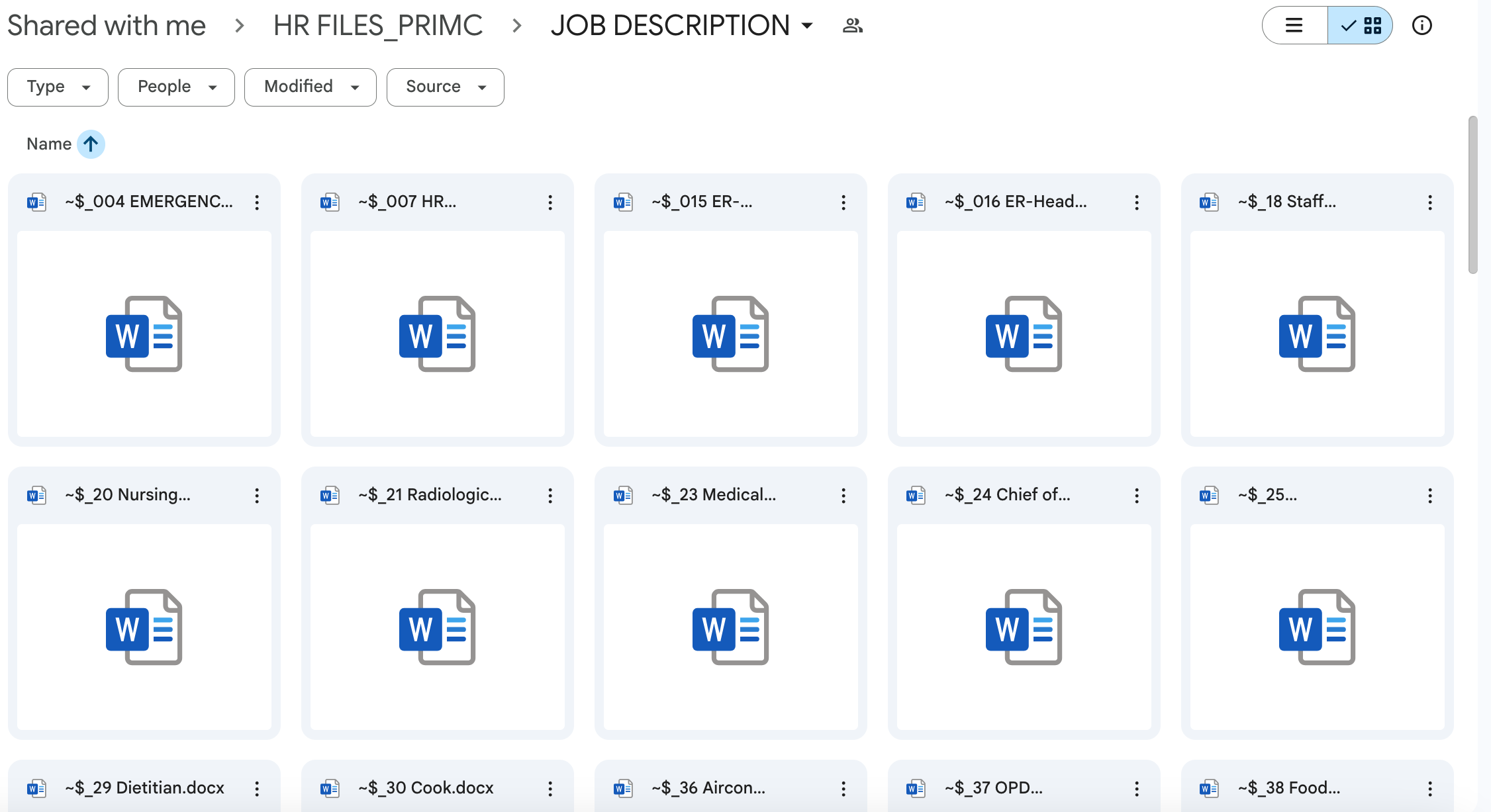Open more actions for ~$_015 ER- file
The width and height of the screenshot is (1491, 812).
coord(843,203)
